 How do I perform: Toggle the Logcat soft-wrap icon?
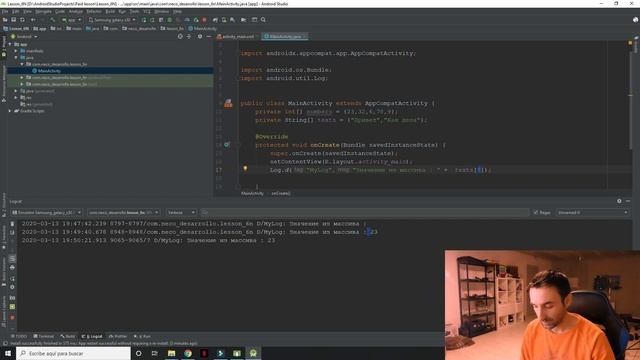tap(12, 258)
